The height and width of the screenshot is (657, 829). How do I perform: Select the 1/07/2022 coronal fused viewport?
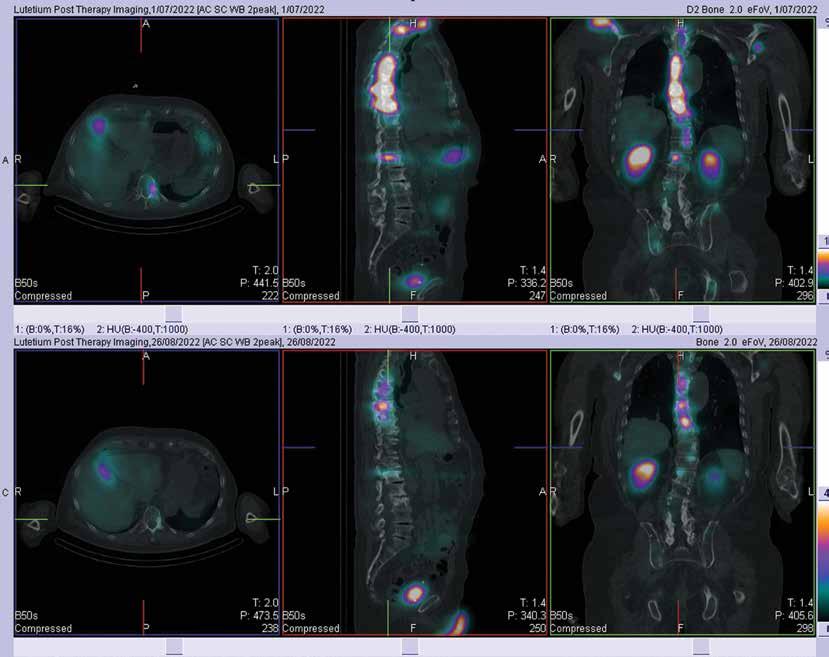click(683, 160)
